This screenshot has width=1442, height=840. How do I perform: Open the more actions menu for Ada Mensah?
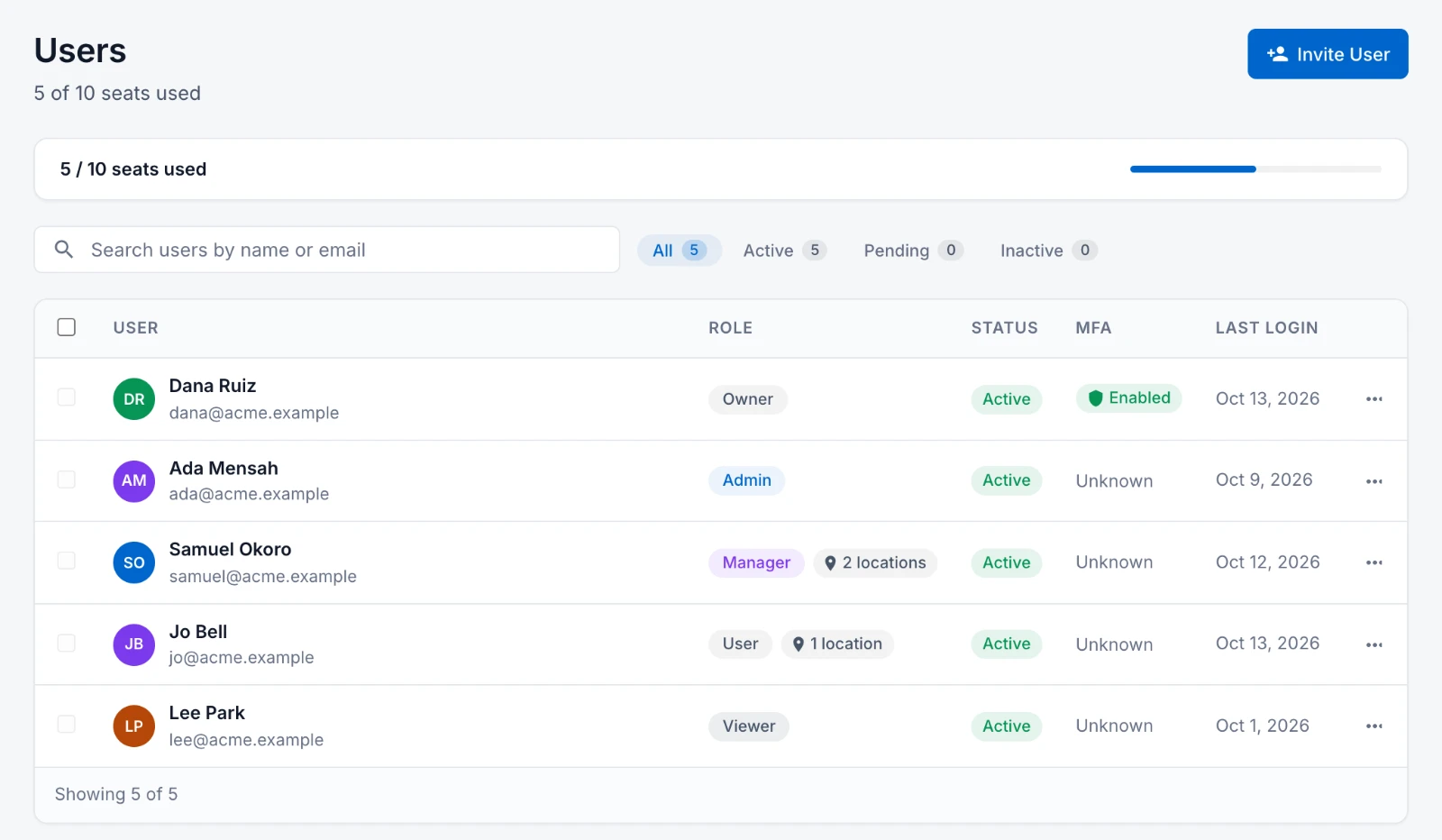point(1374,481)
